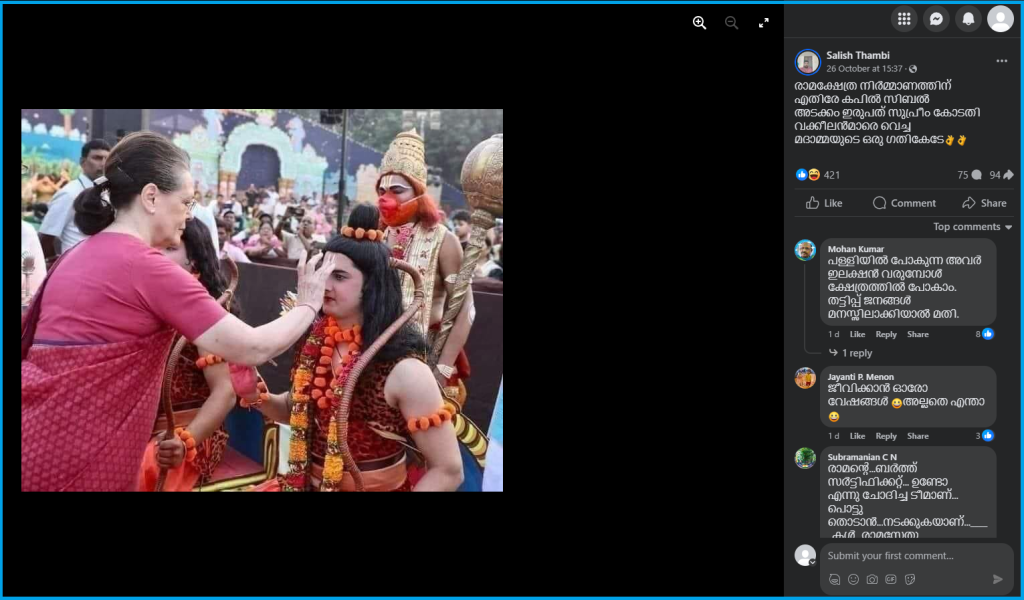Click Subramanian C N's avatar
1024x600 pixels.
pos(805,458)
